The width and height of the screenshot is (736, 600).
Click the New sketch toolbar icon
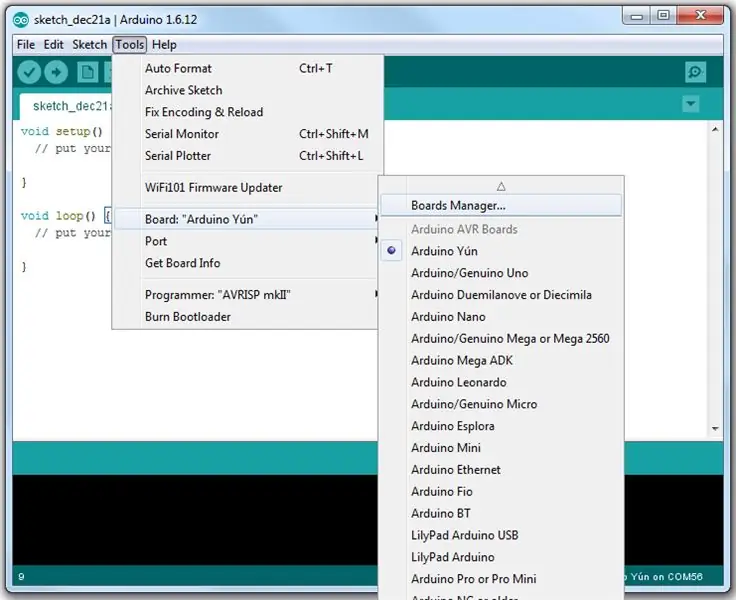(87, 72)
